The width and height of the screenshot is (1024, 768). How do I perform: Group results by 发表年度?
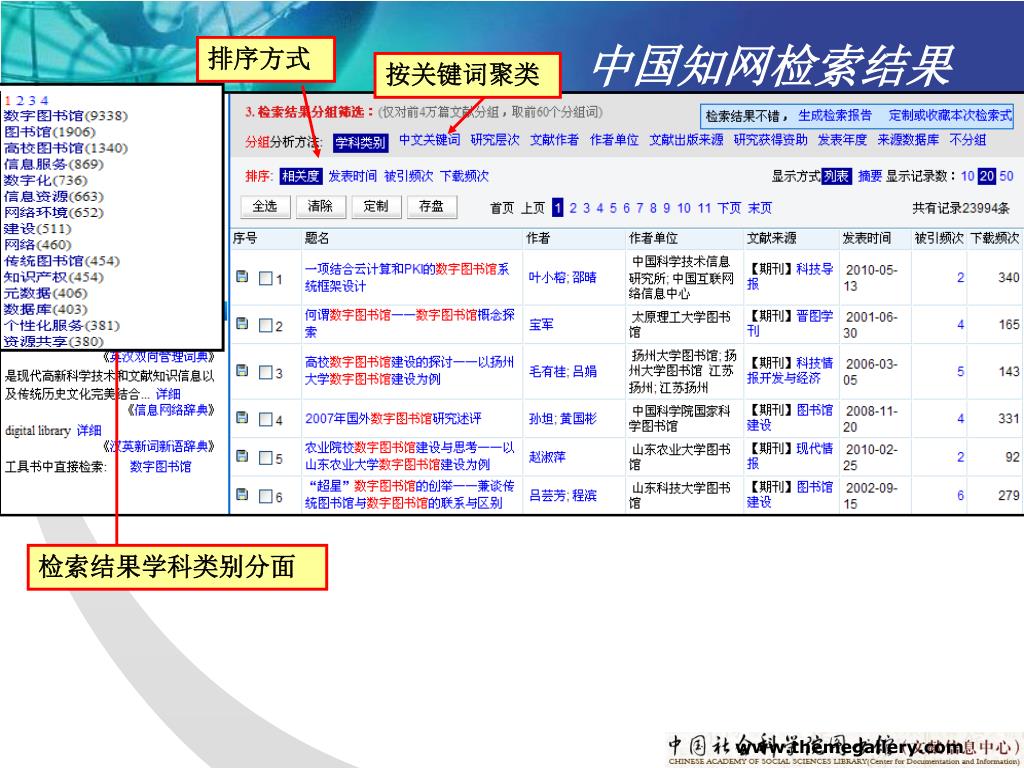(x=842, y=140)
